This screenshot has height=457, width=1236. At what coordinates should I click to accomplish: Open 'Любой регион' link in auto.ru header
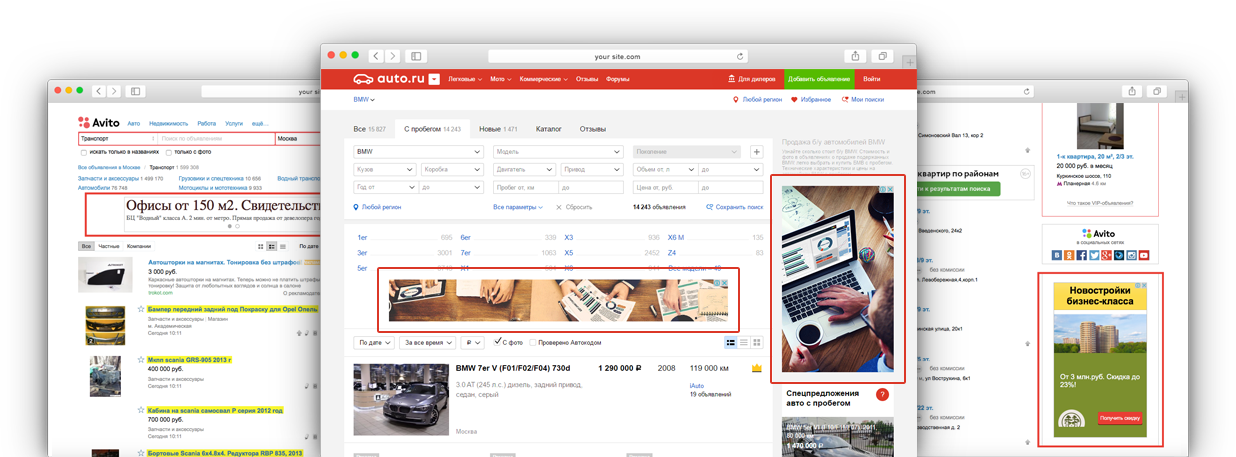[x=757, y=100]
